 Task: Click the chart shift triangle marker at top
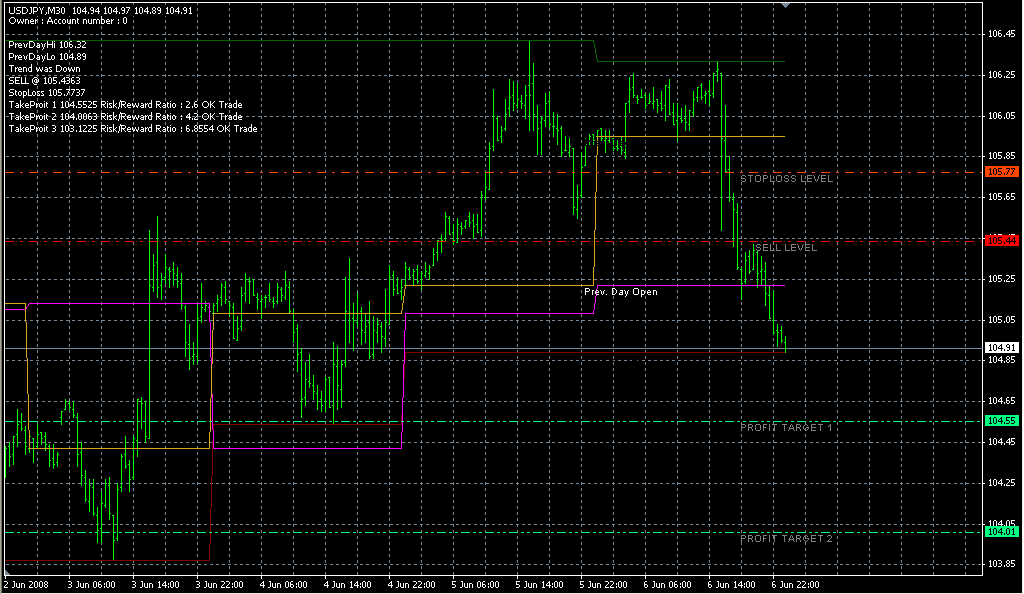pyautogui.click(x=785, y=5)
